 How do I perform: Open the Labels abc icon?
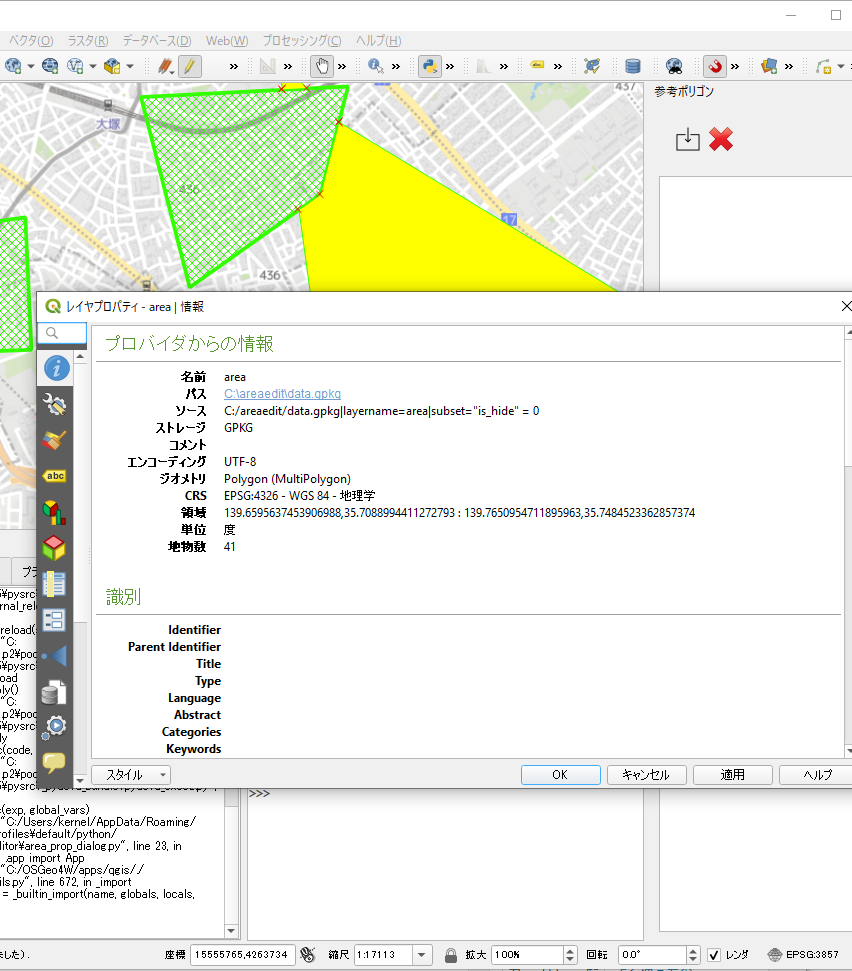tap(55, 476)
